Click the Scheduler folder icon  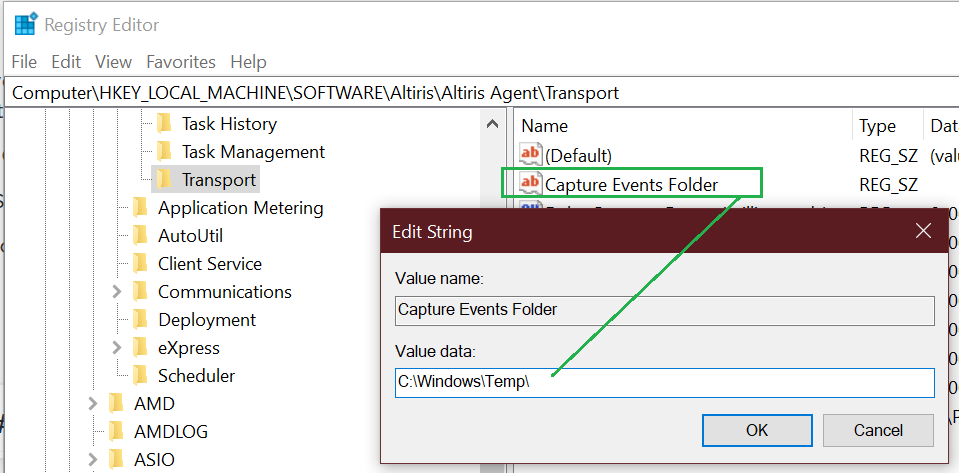[x=141, y=376]
